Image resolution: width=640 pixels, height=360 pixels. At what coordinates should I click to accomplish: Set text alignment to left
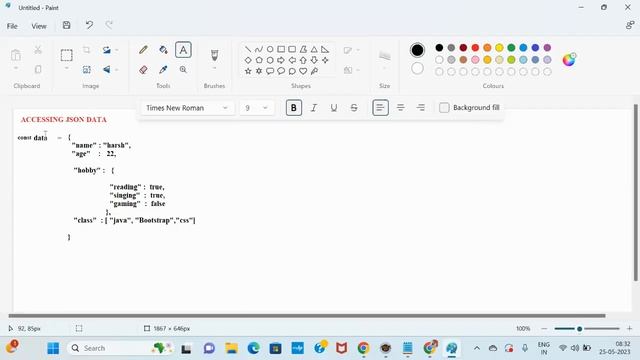[x=380, y=108]
